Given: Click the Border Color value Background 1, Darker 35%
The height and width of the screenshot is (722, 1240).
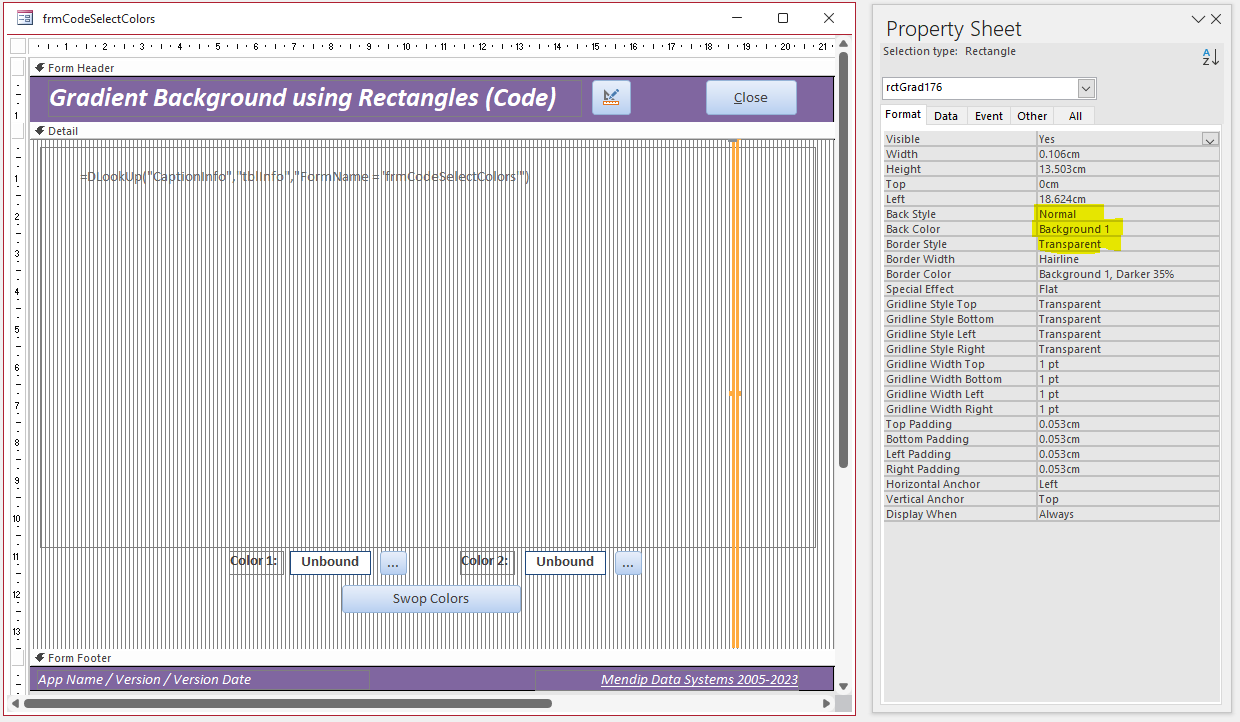Looking at the screenshot, I should (x=1128, y=274).
